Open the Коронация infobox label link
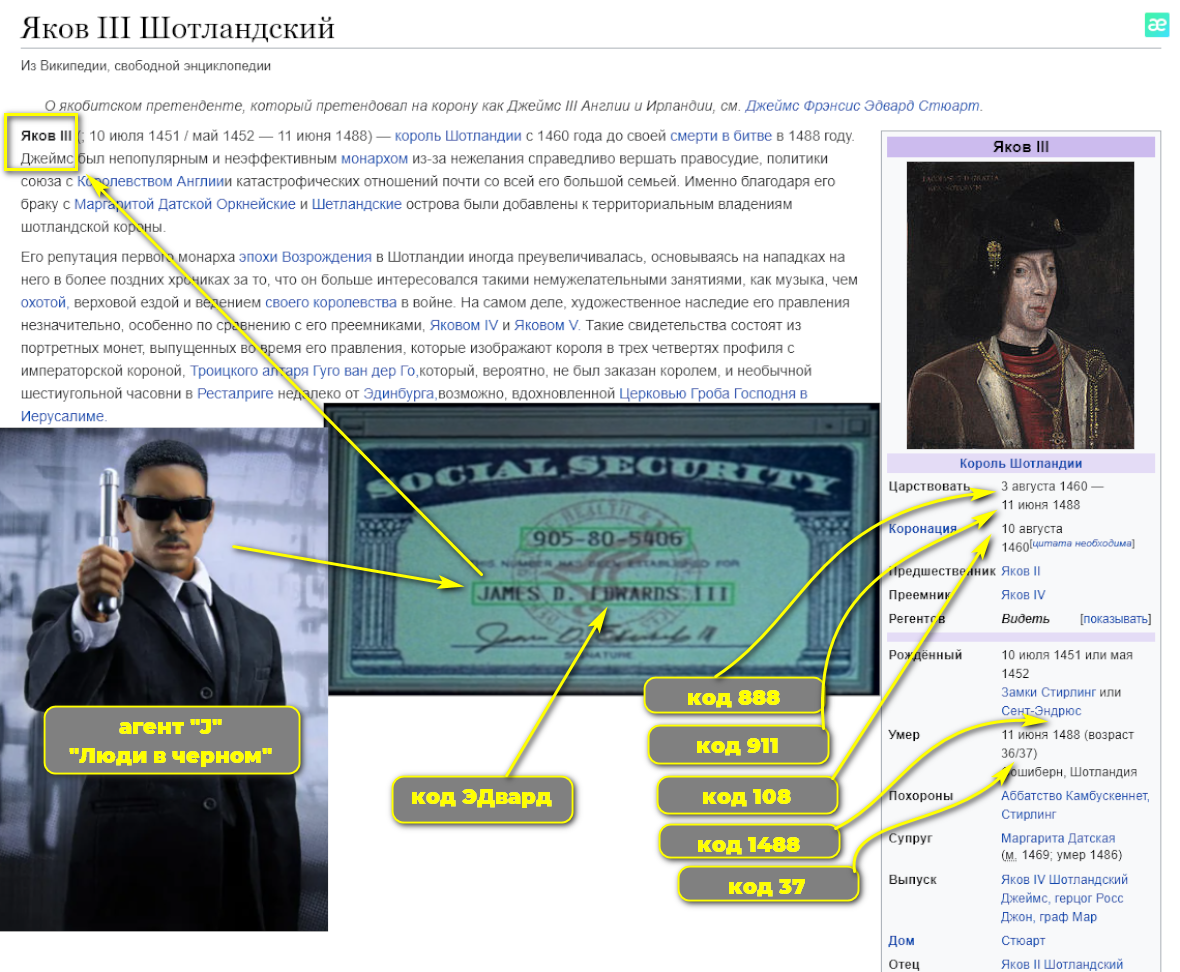The width and height of the screenshot is (1180, 972). (922, 529)
